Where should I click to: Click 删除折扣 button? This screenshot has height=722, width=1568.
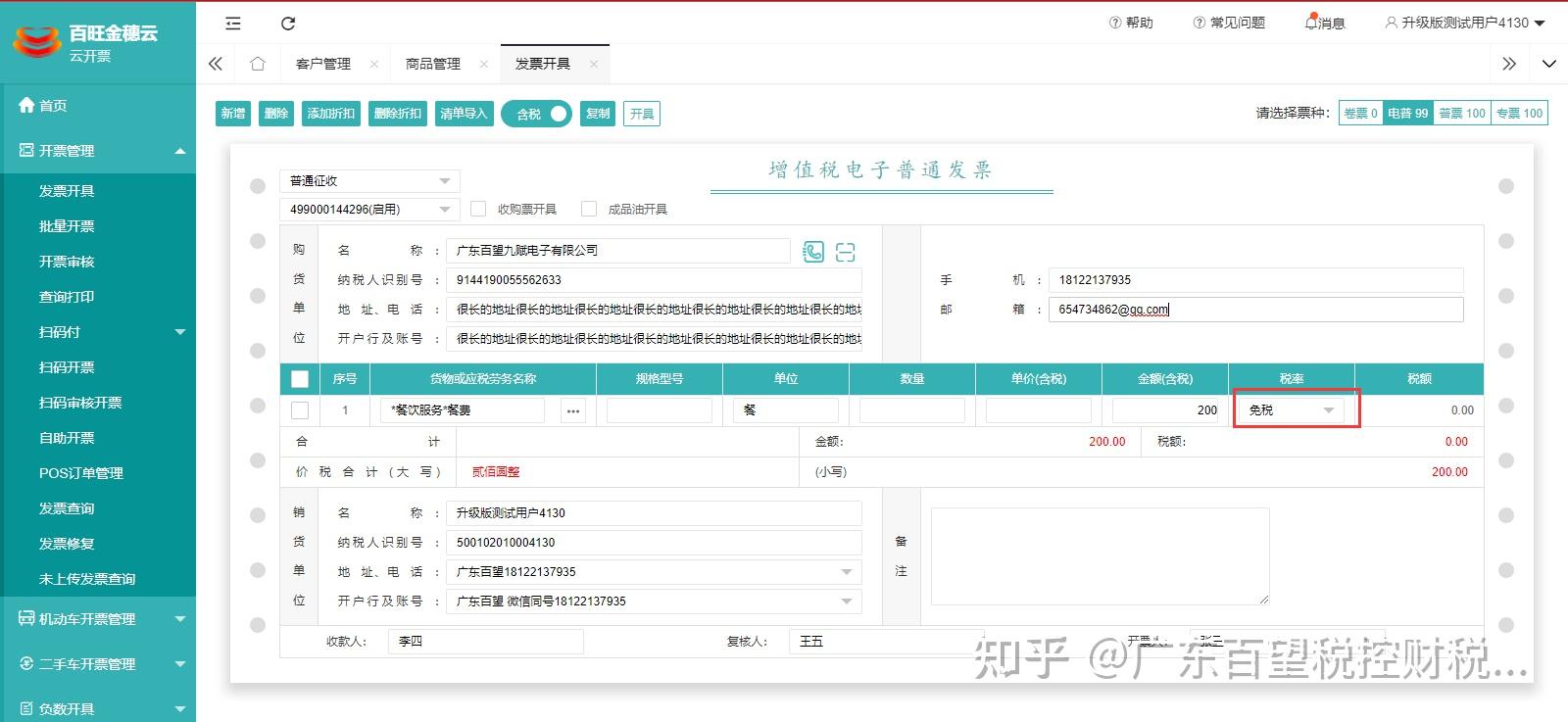coord(398,114)
